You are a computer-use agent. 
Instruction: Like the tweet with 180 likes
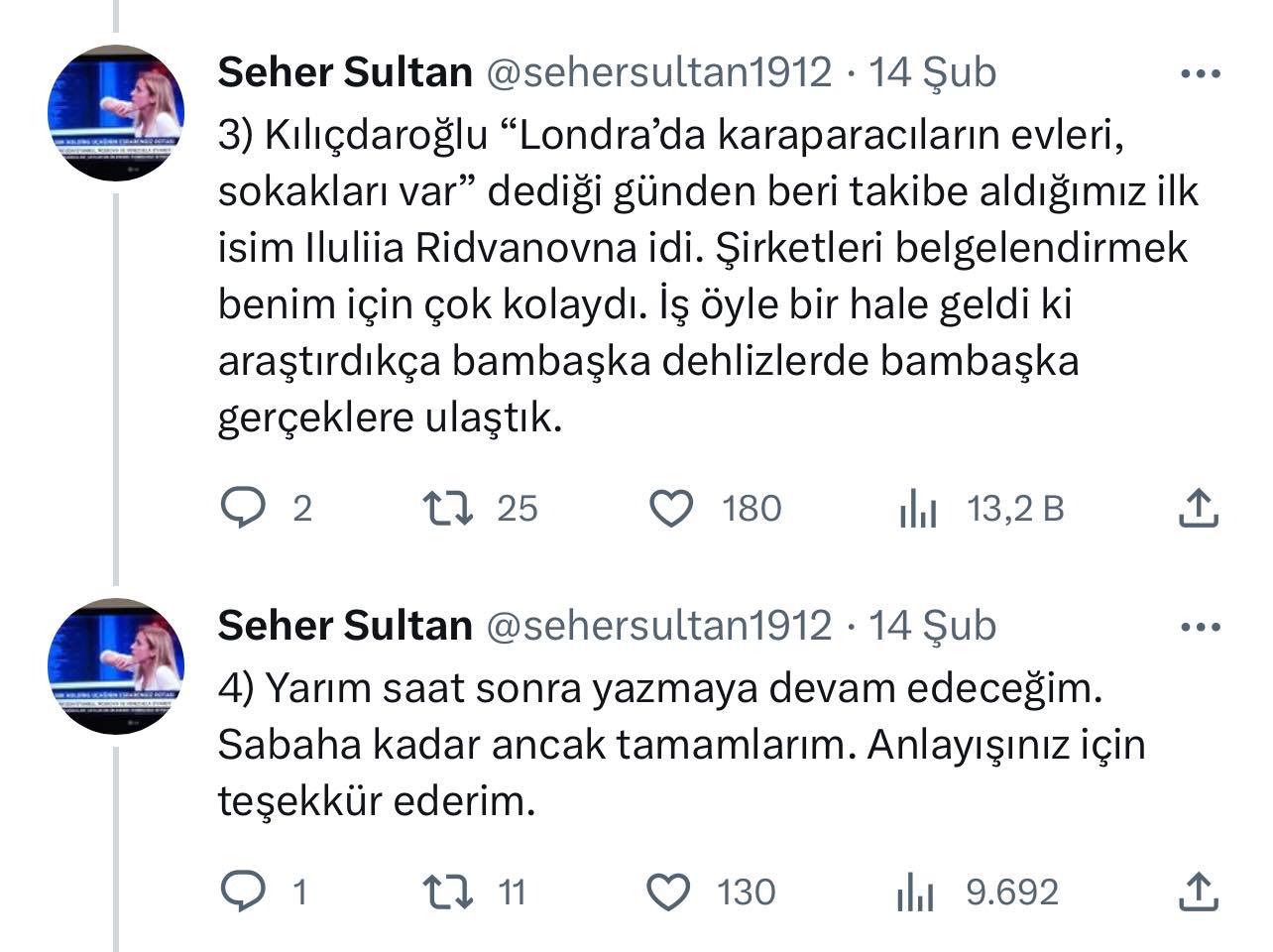(671, 509)
